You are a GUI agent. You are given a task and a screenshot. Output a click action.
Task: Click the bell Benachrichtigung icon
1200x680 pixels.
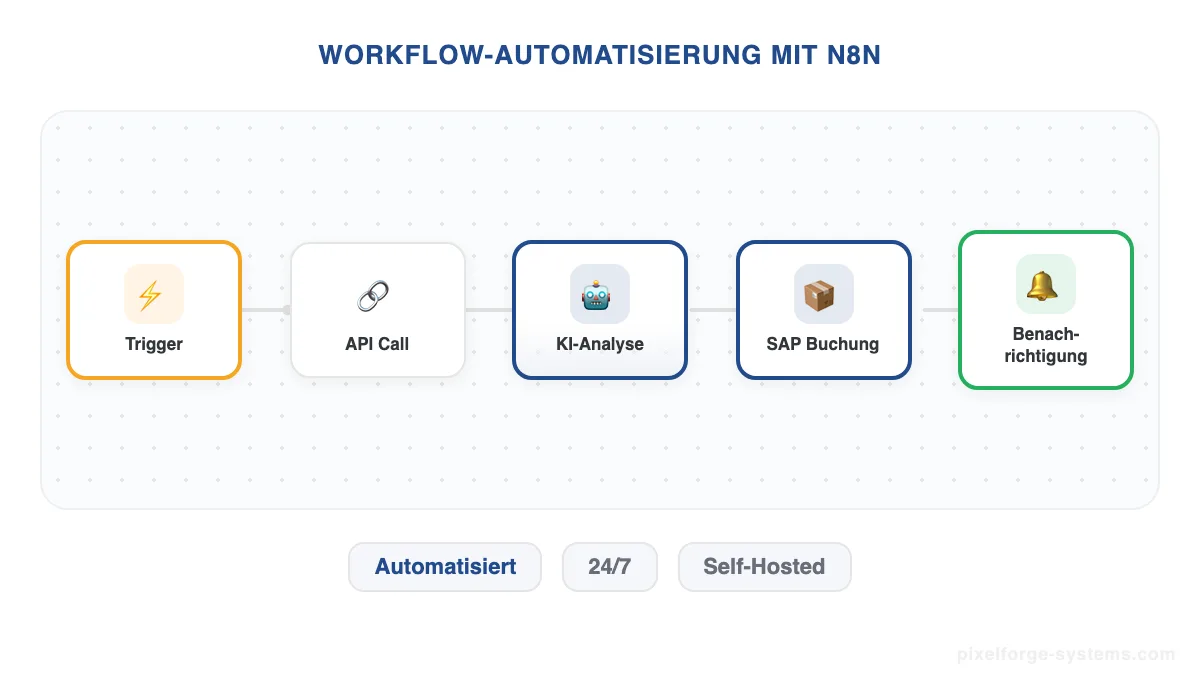tap(1045, 284)
